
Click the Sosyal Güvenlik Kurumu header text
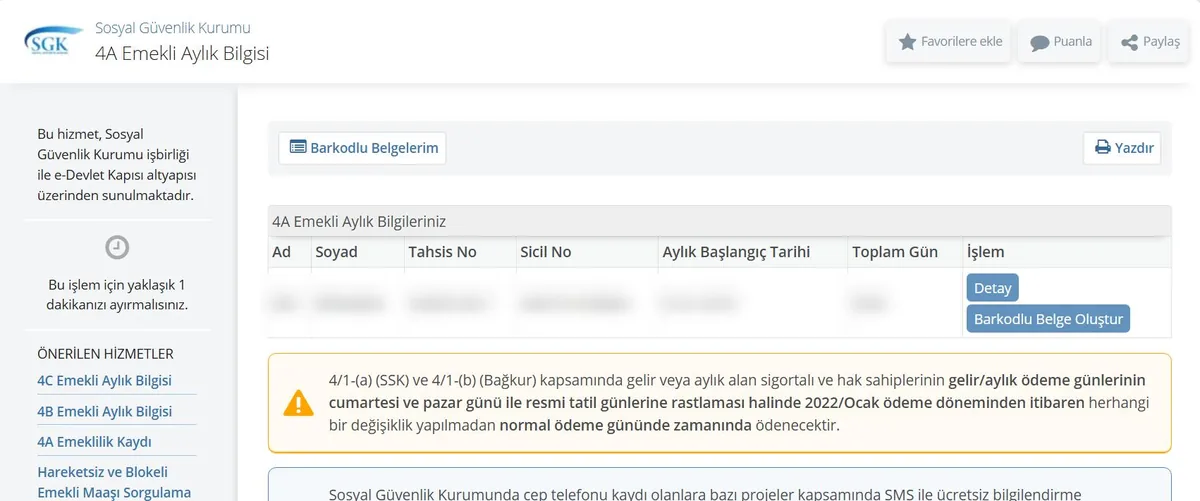pos(173,28)
